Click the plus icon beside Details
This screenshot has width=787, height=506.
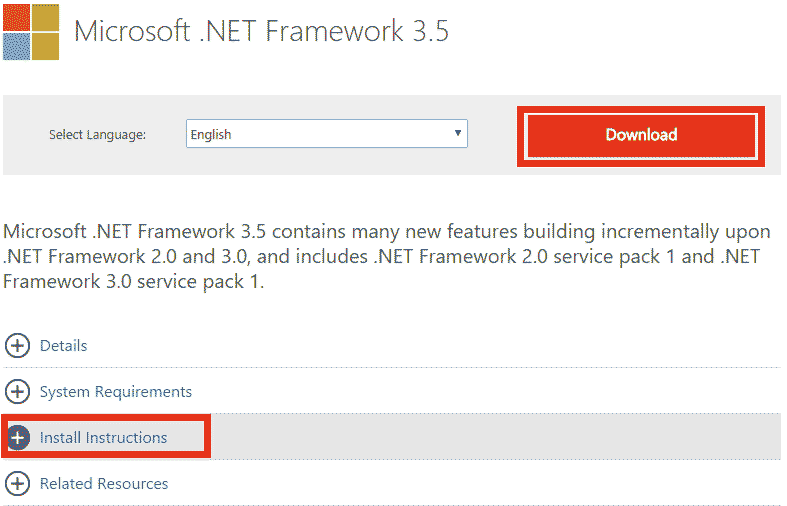(18, 346)
